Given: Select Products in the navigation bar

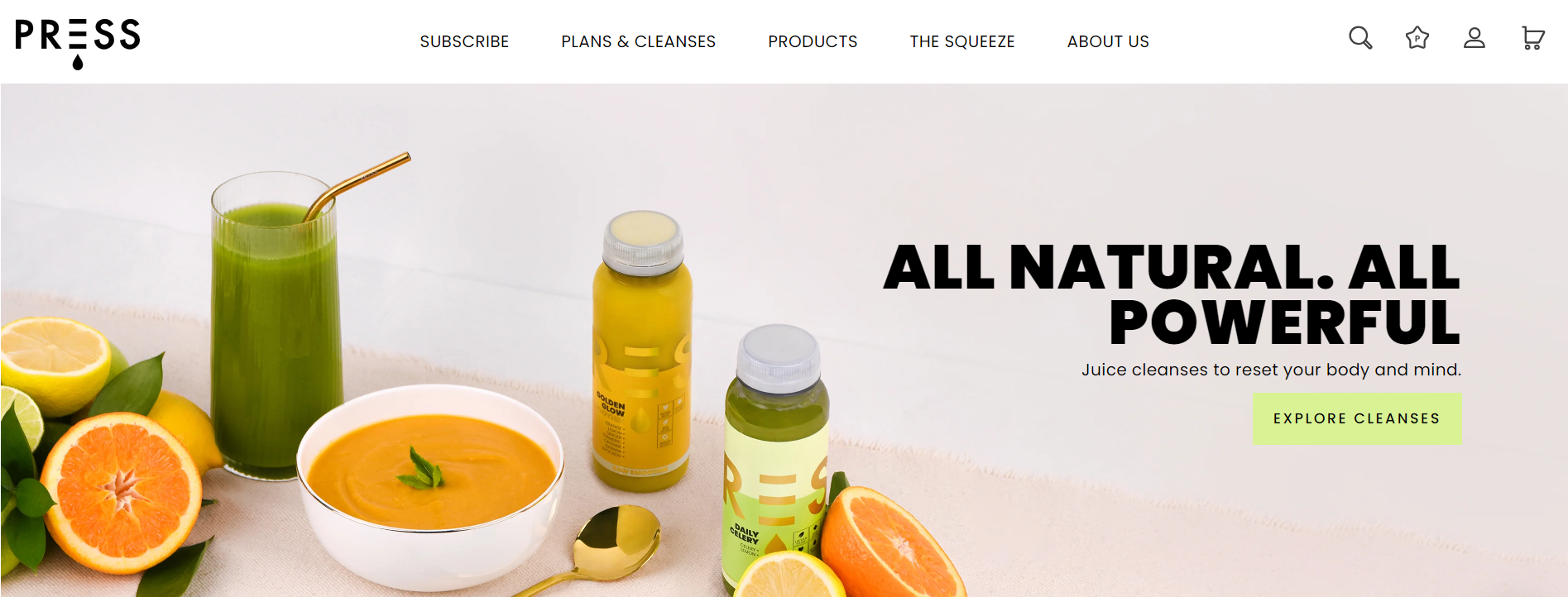Looking at the screenshot, I should point(813,41).
